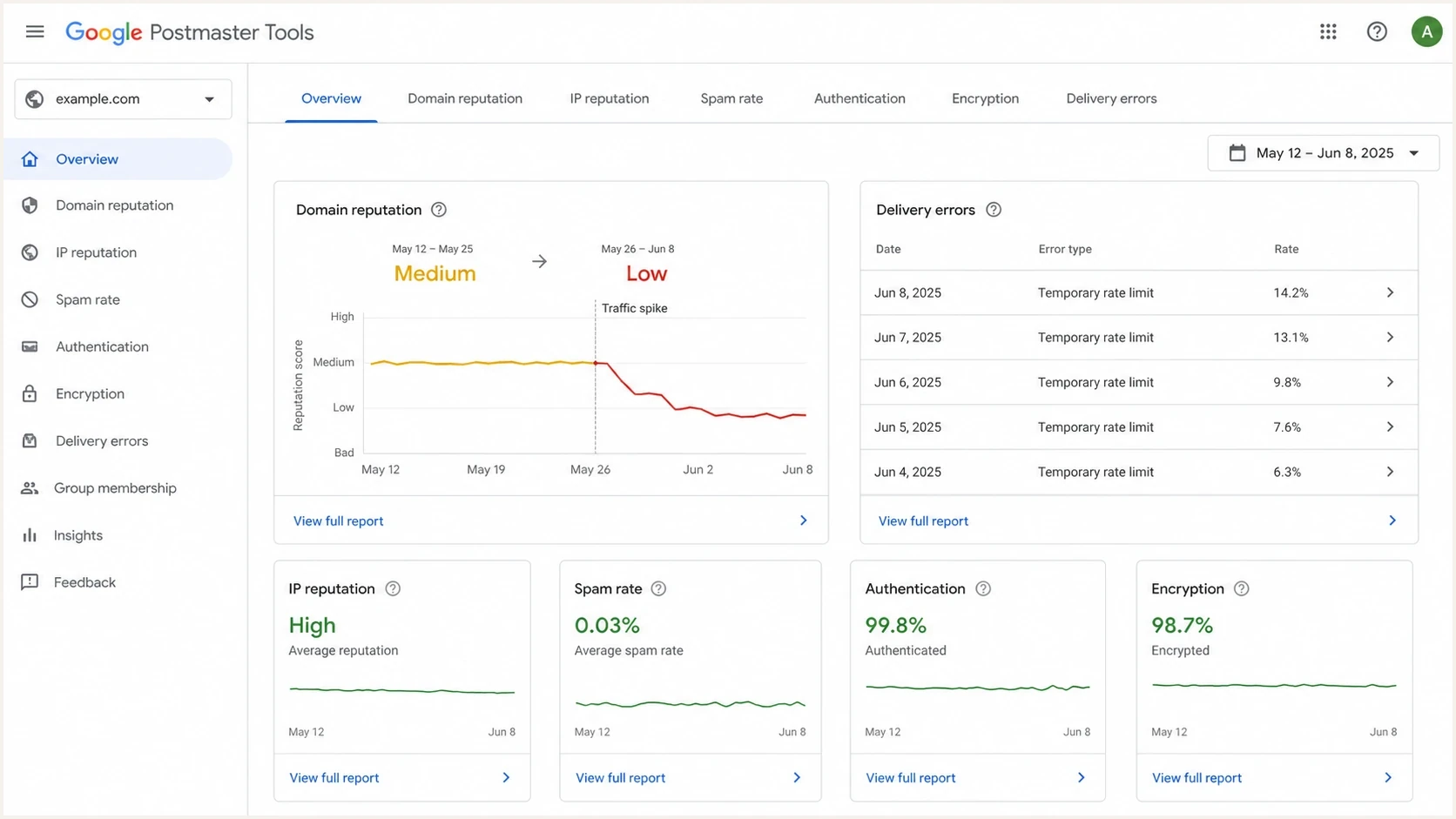Click the 0.03% average spam rate value
The image size is (1456, 819).
607,625
